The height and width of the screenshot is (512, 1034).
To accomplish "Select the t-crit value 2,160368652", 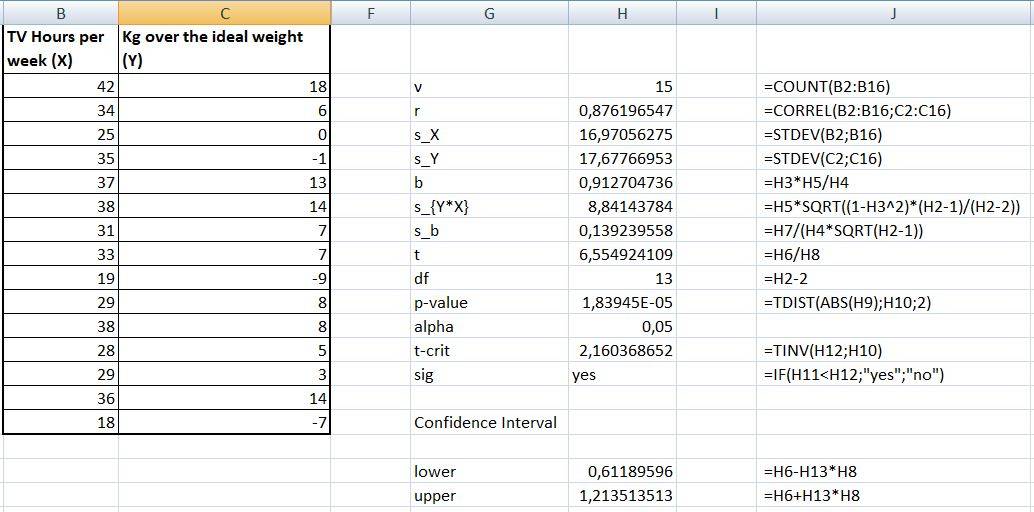I will coord(622,351).
